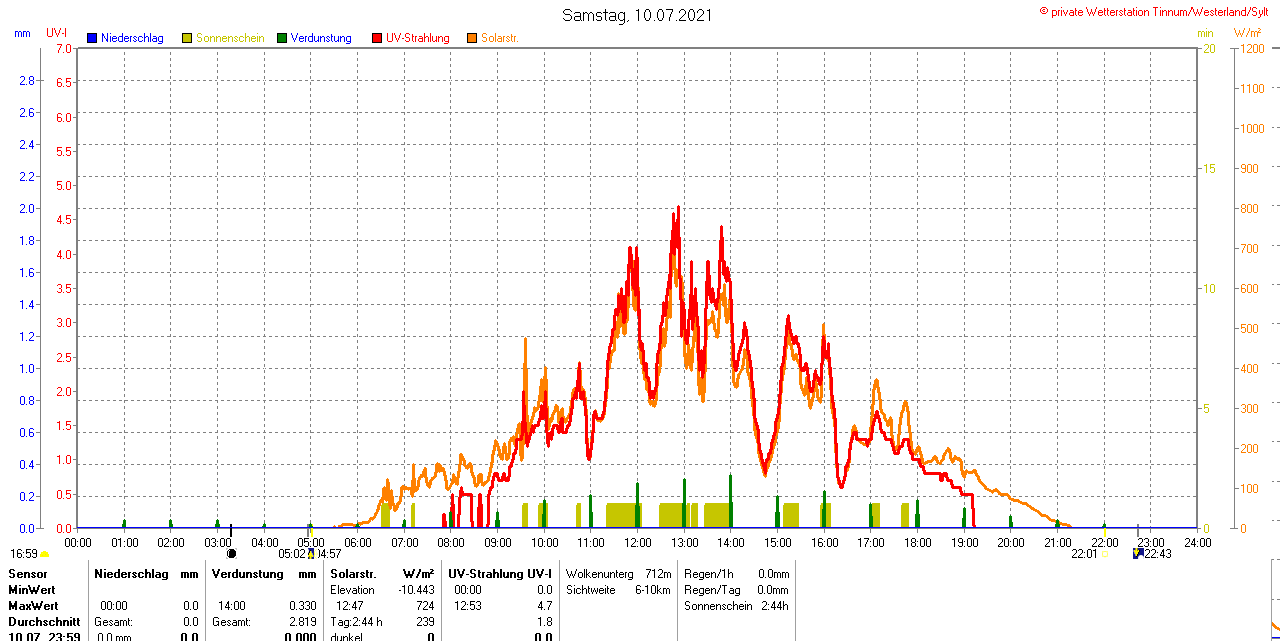Viewport: 1280px width, 641px height.
Task: Click the Solarstr. W/m² table header
Action: pos(382,574)
